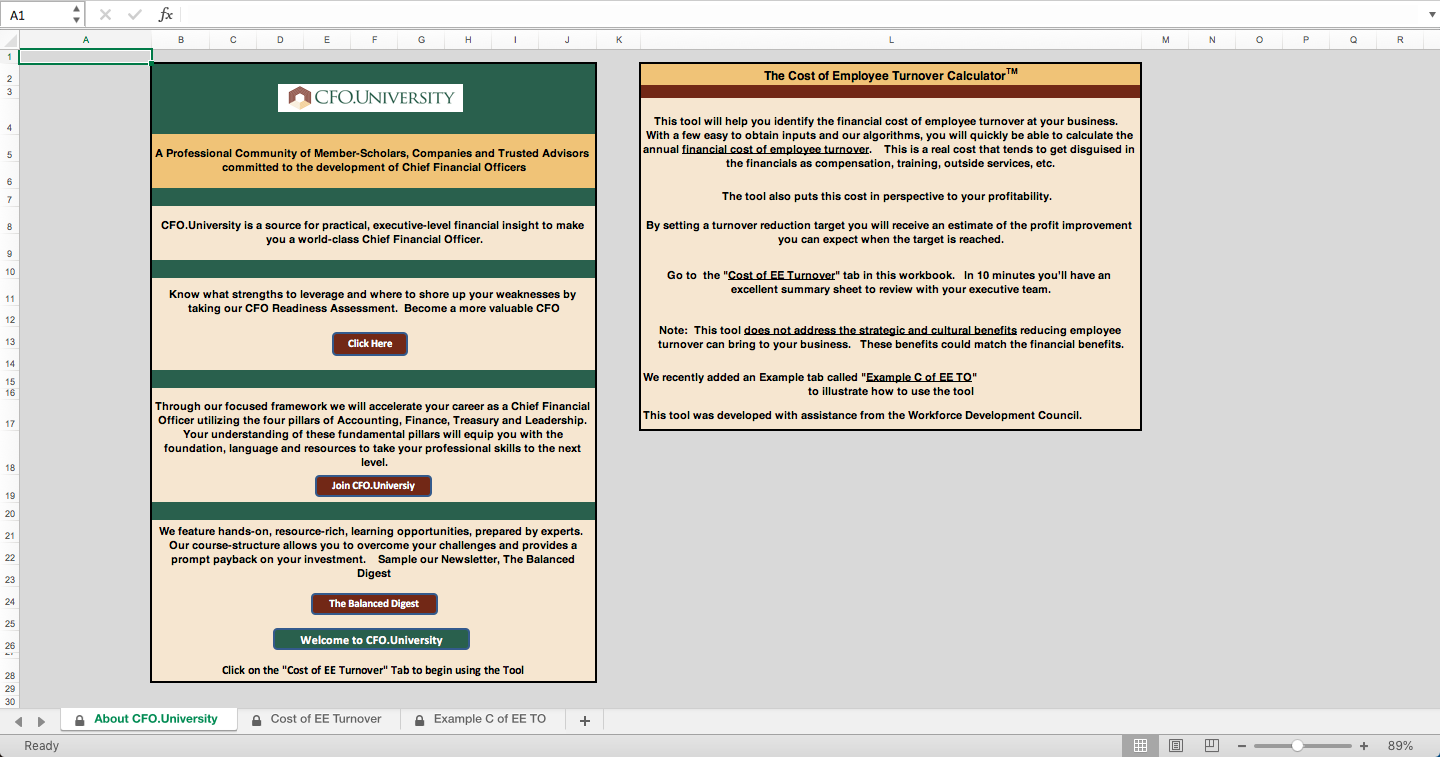Zoom in using the plus icon
The height and width of the screenshot is (757, 1440).
(1364, 746)
